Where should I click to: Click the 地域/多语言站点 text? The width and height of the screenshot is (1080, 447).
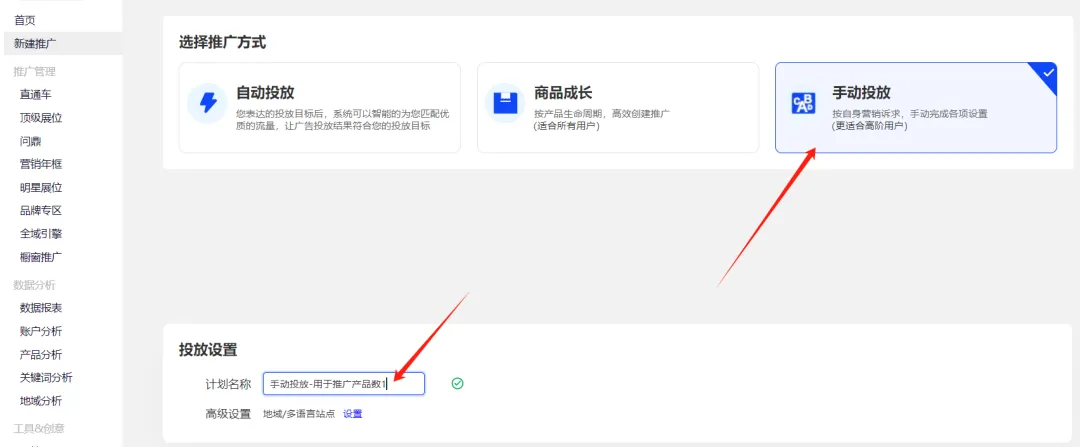[x=299, y=414]
